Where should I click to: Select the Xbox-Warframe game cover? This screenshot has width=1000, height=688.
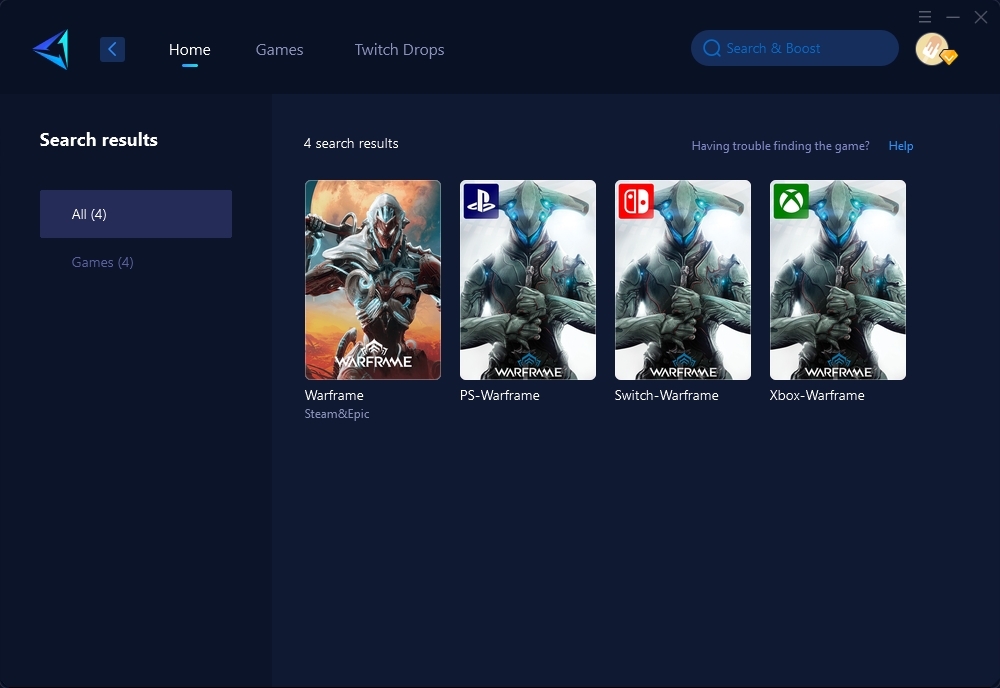pos(838,280)
